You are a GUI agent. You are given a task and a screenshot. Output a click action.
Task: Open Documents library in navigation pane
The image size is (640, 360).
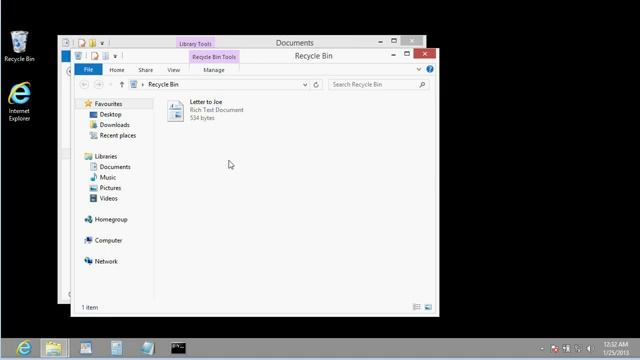click(115, 167)
